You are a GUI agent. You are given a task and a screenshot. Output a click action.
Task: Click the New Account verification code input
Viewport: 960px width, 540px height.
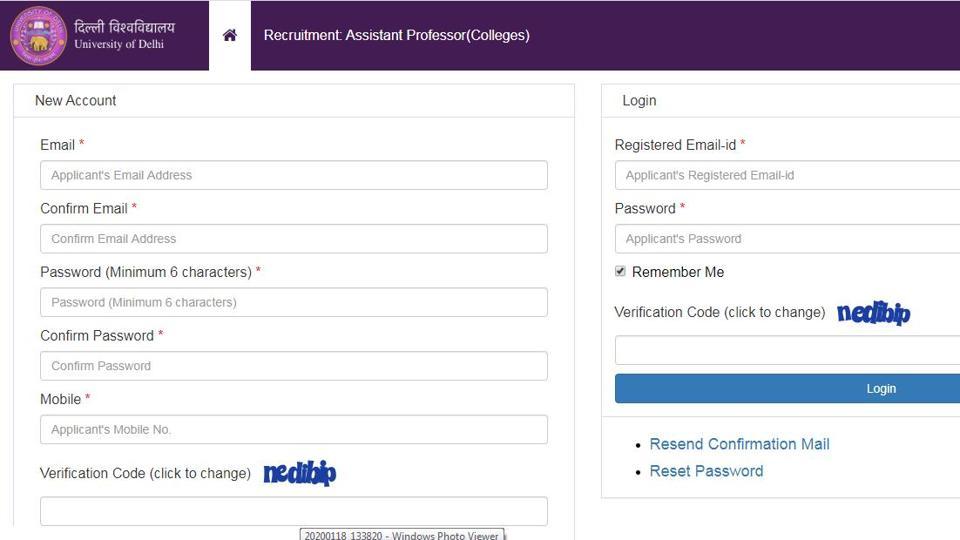coord(294,511)
